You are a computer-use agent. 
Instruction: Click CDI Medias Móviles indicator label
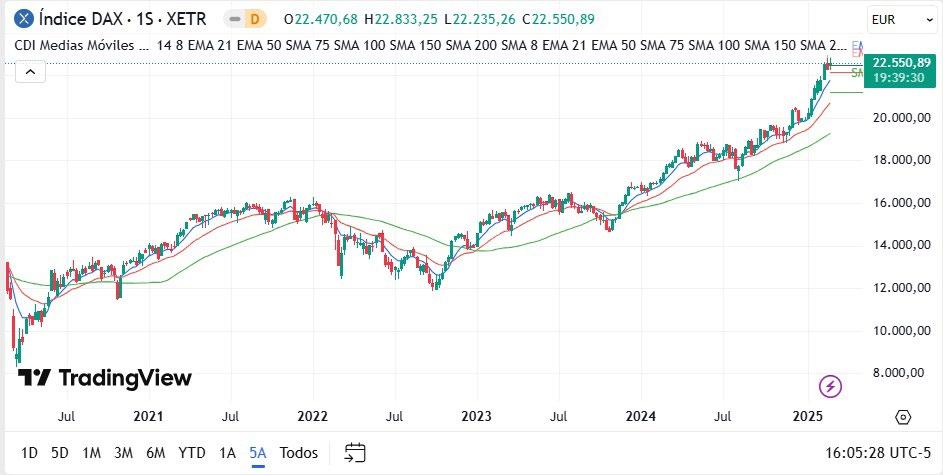(82, 45)
